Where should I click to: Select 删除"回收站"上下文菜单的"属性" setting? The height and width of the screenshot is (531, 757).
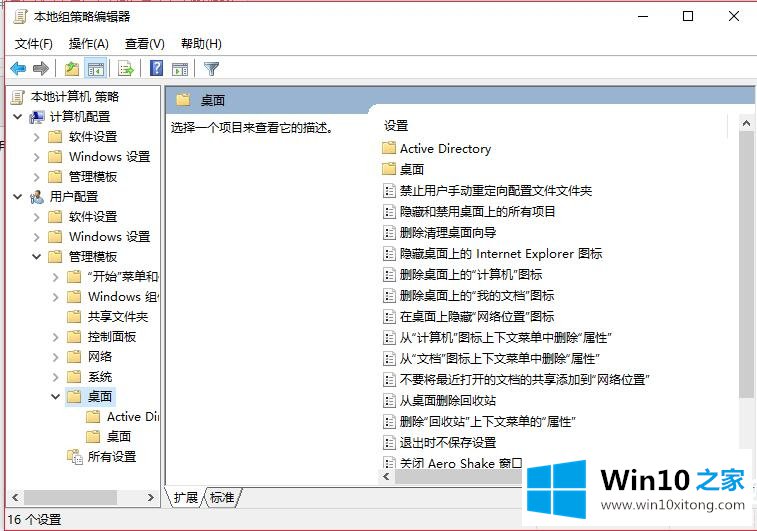coord(488,421)
